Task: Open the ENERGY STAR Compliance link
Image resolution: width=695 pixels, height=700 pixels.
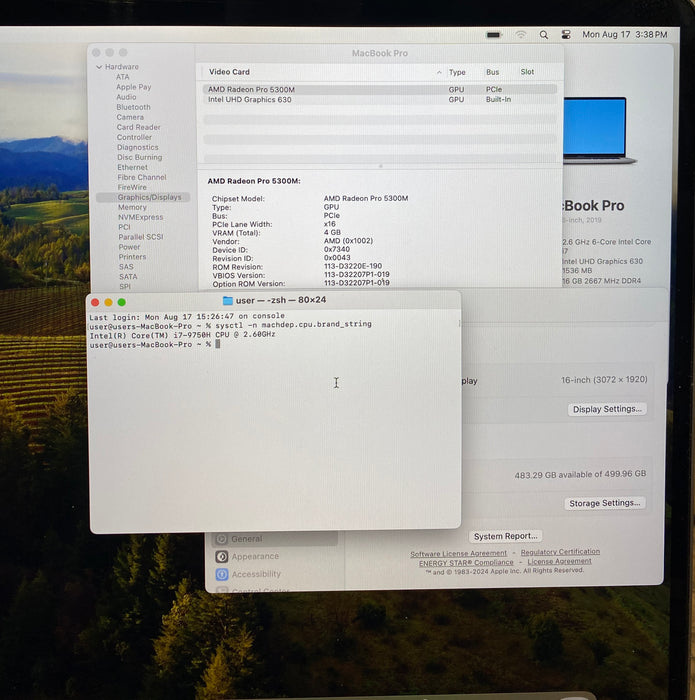Action: tap(466, 563)
